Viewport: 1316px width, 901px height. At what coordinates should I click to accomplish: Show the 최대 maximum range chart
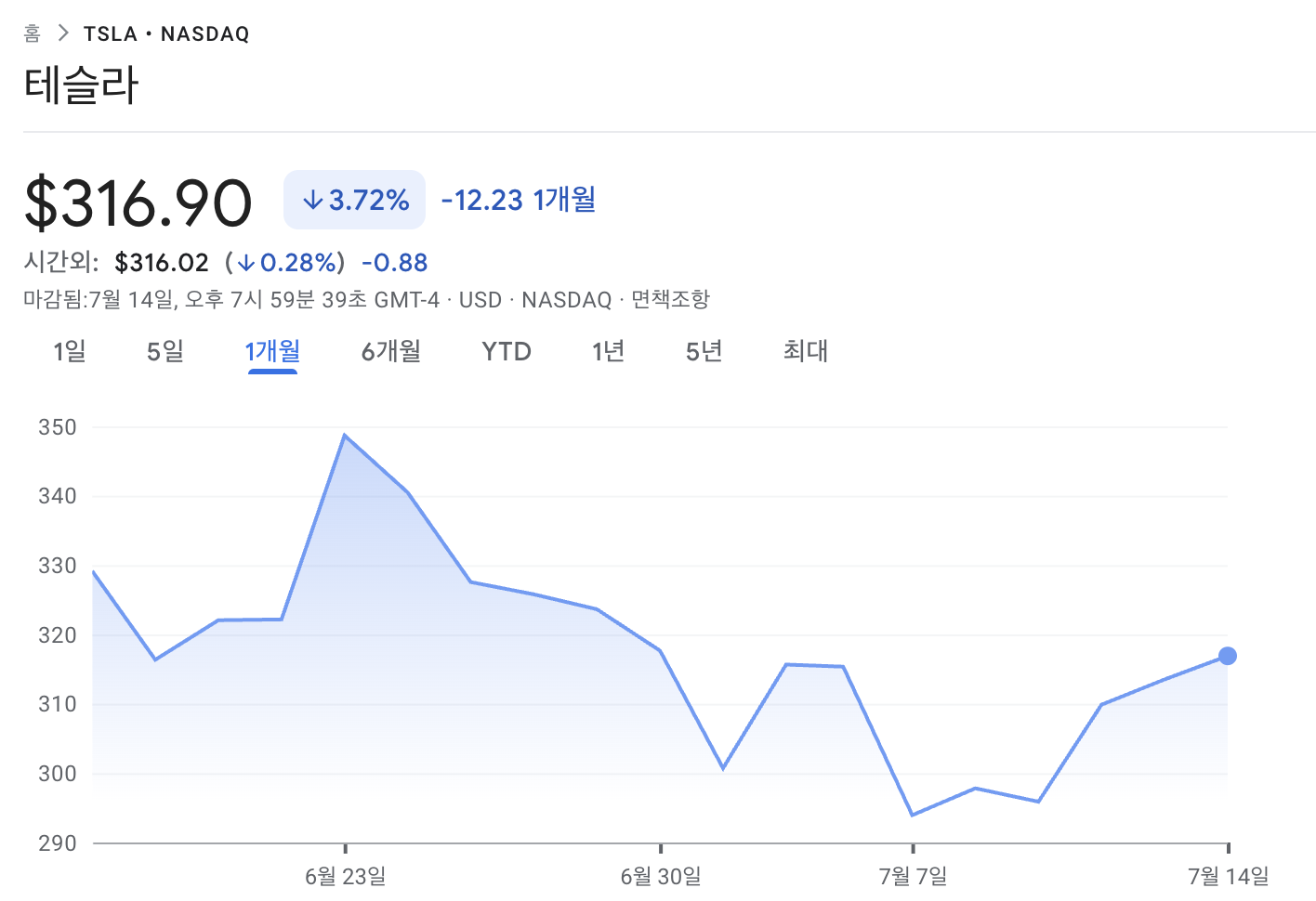805,351
